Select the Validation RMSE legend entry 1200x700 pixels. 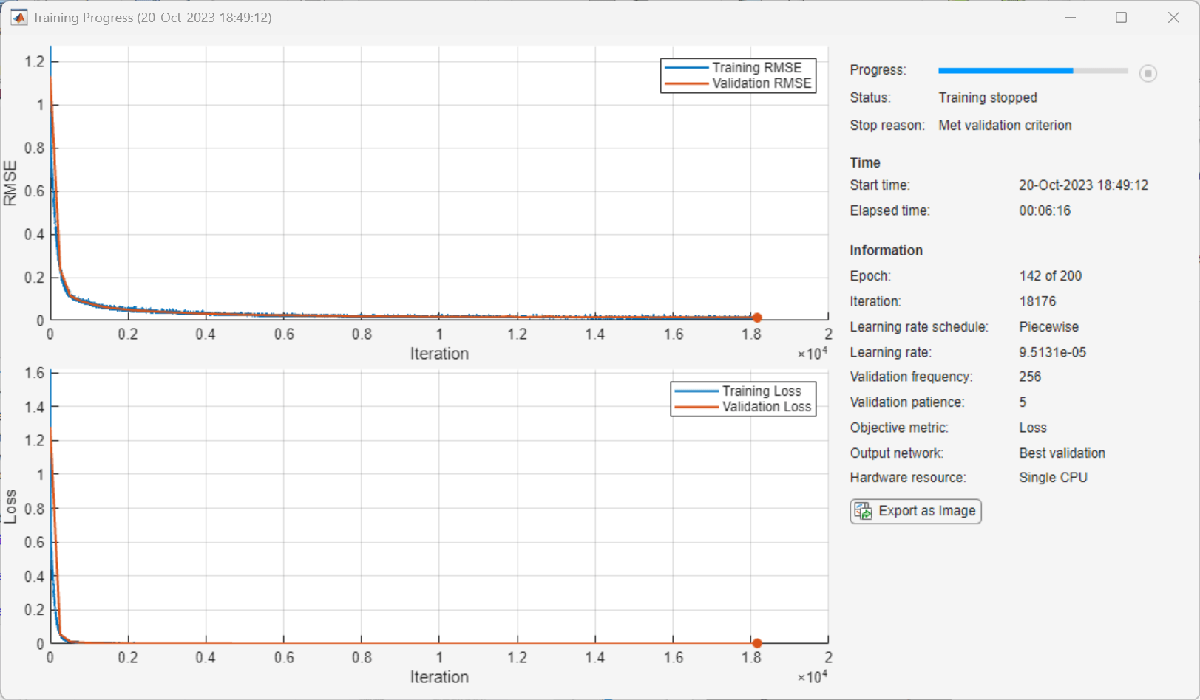tap(738, 84)
